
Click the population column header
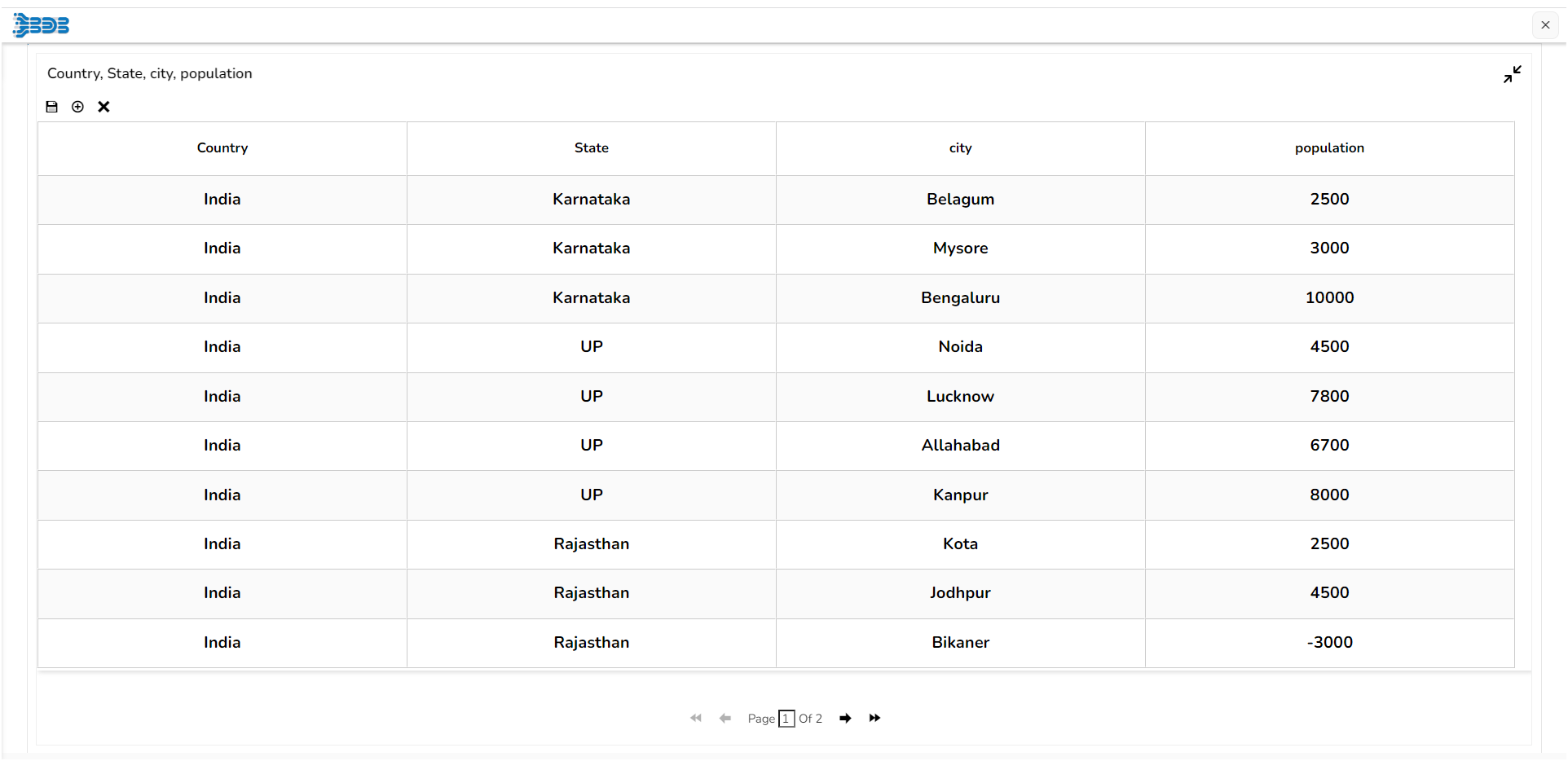point(1329,147)
